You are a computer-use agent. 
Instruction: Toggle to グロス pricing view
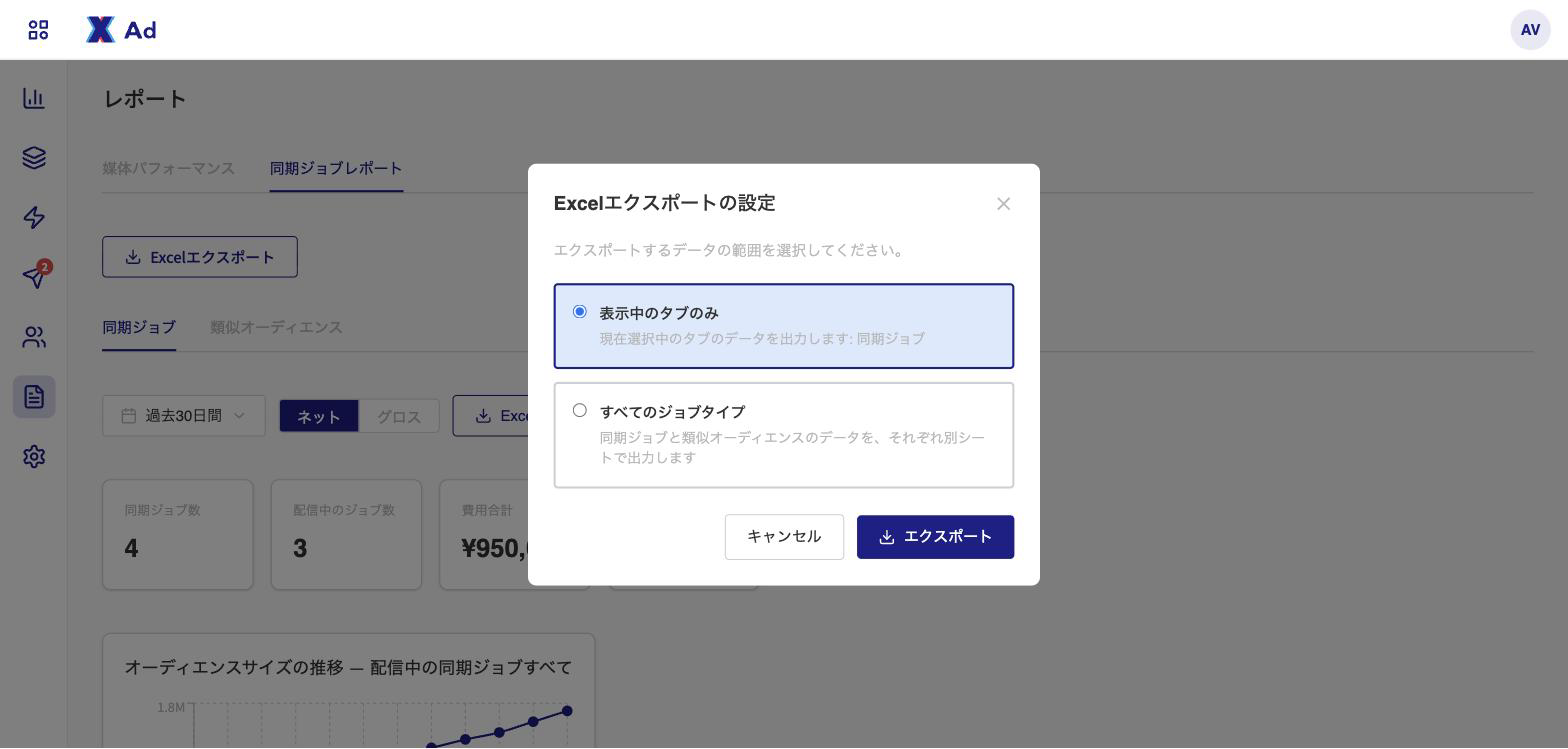pyautogui.click(x=399, y=416)
